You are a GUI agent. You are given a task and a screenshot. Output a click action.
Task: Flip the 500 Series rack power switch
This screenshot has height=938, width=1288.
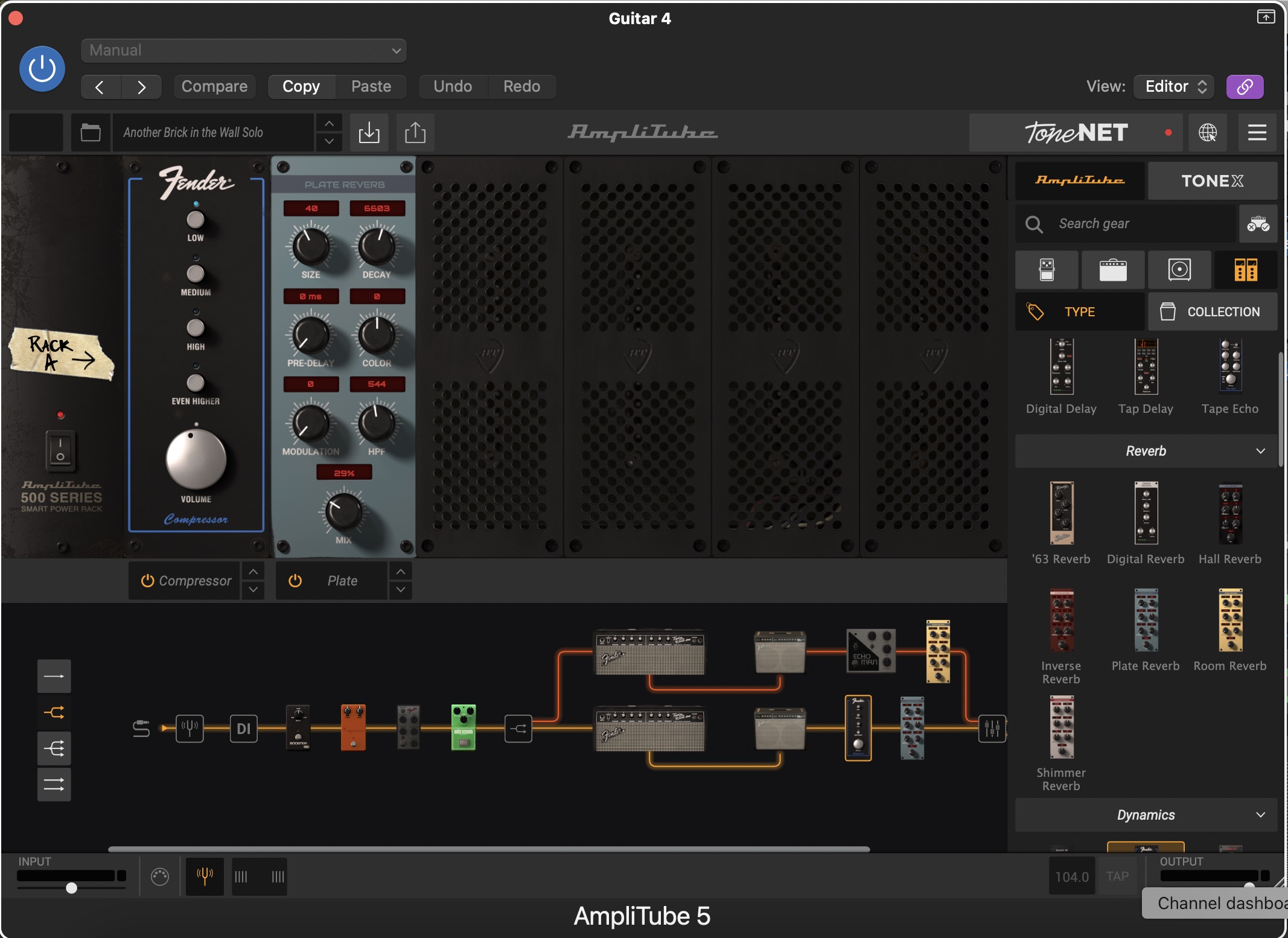tap(60, 450)
